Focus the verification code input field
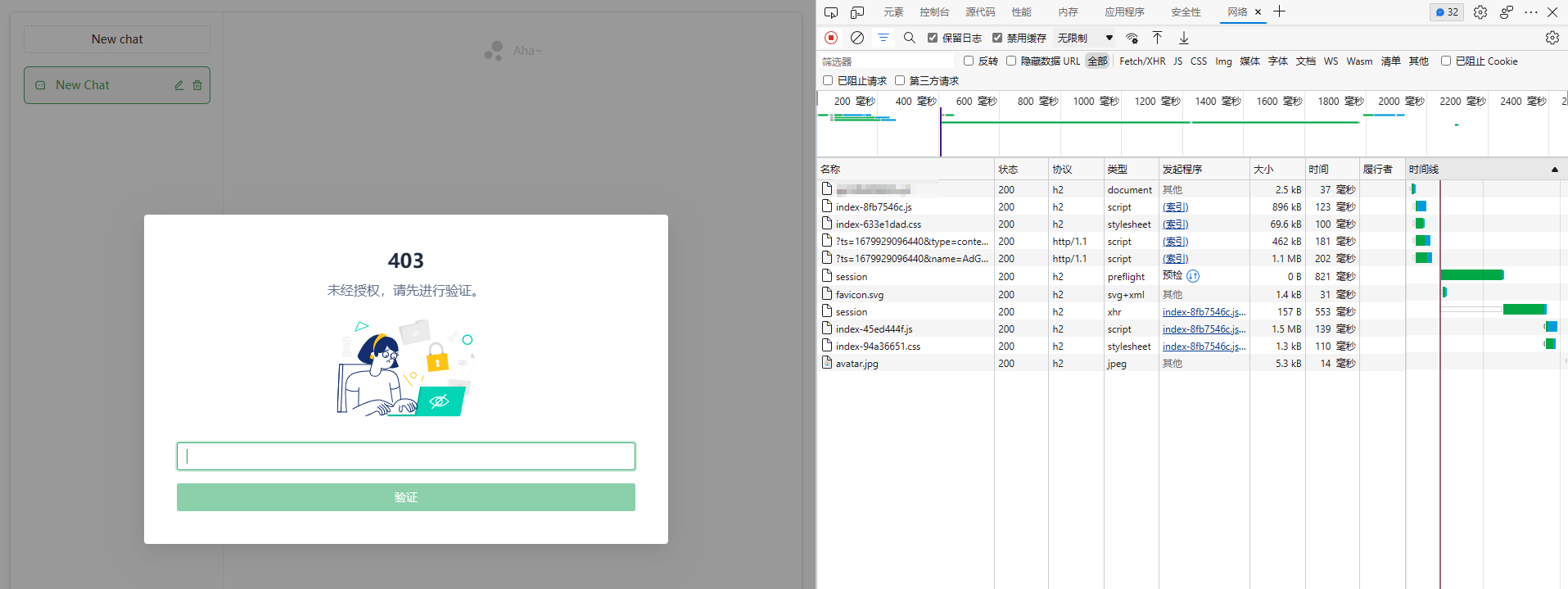The height and width of the screenshot is (589, 1568). tap(406, 456)
